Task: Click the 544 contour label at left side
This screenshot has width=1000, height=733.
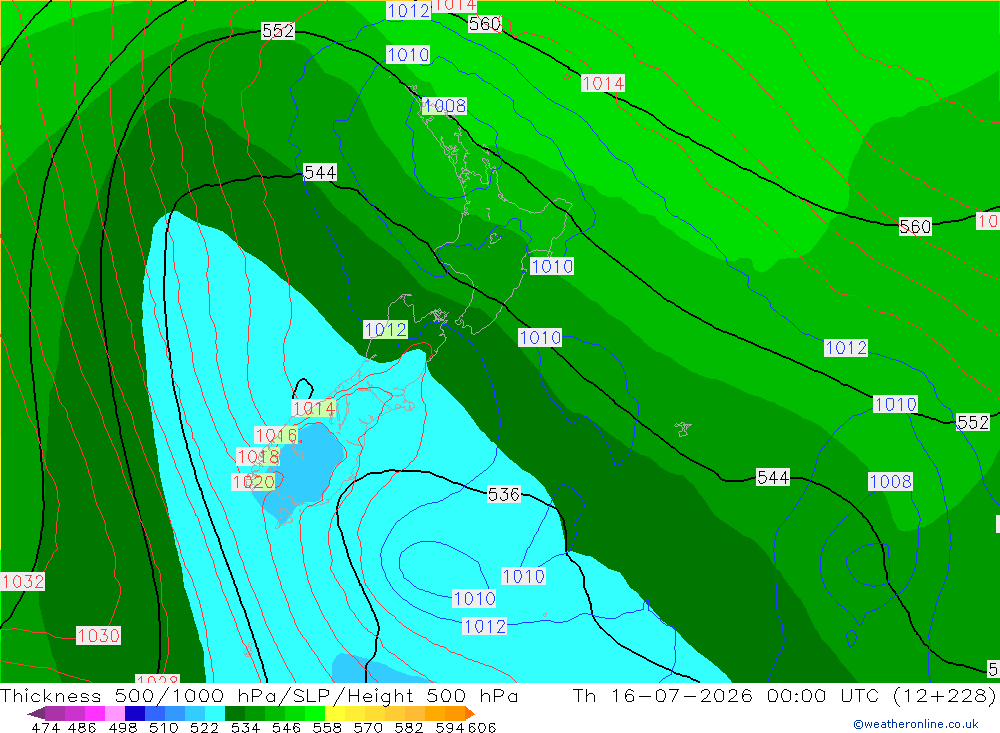Action: pos(320,172)
